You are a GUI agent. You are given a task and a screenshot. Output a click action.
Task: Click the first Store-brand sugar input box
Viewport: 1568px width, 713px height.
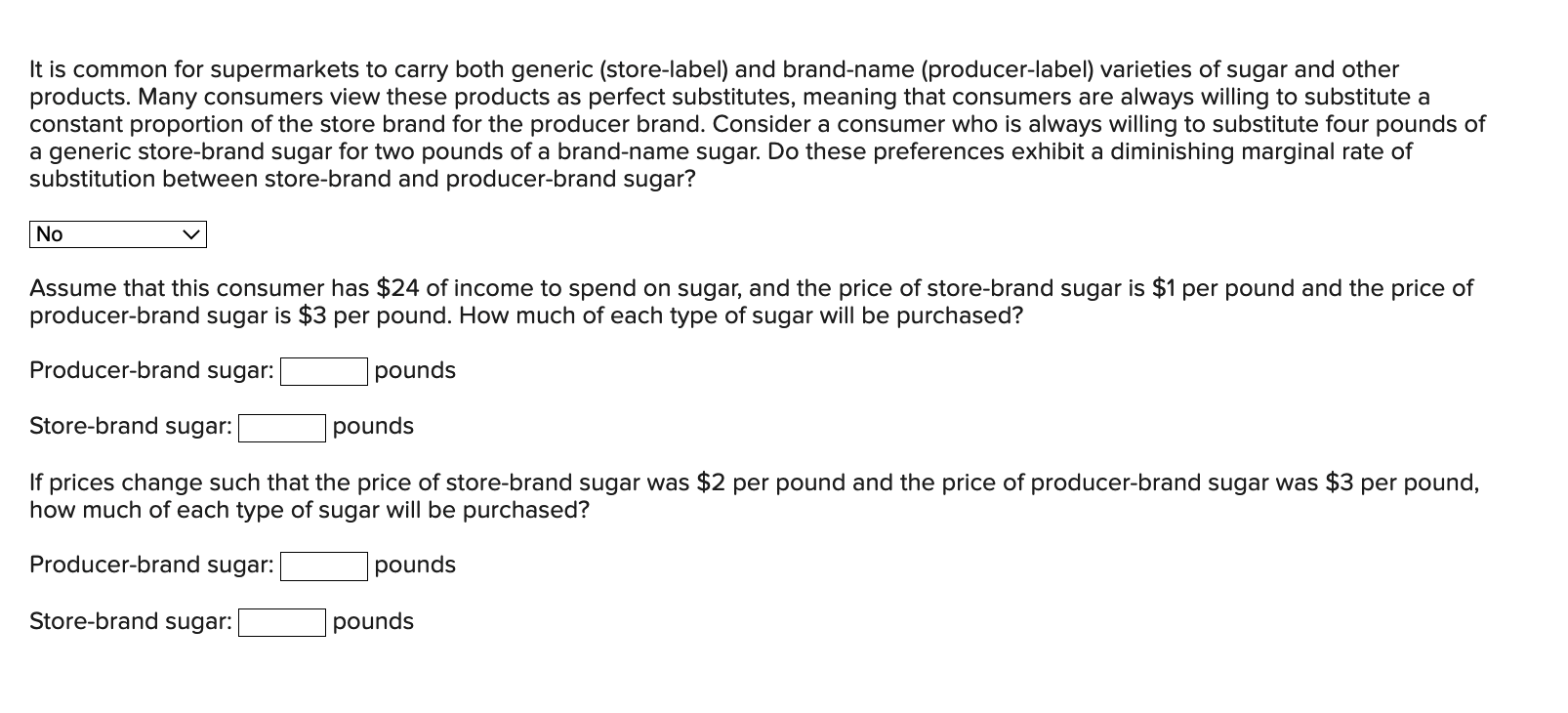click(x=281, y=428)
